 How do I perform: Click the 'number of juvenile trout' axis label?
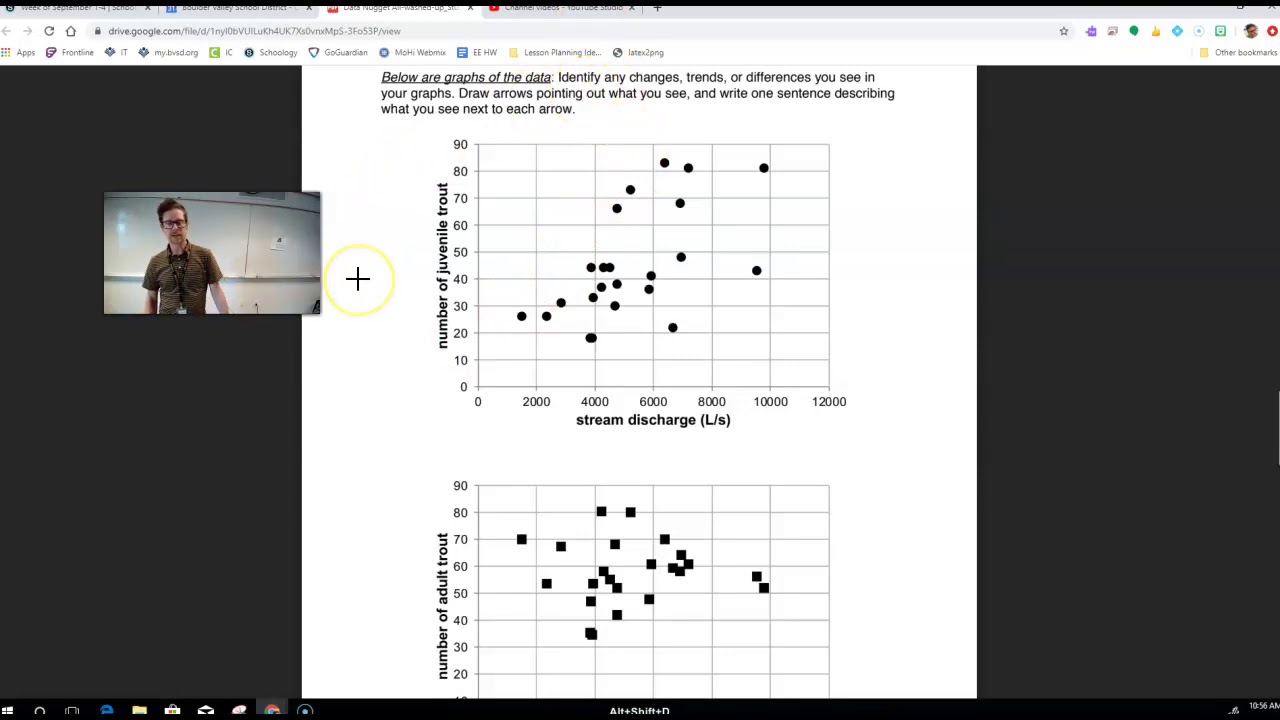click(443, 265)
